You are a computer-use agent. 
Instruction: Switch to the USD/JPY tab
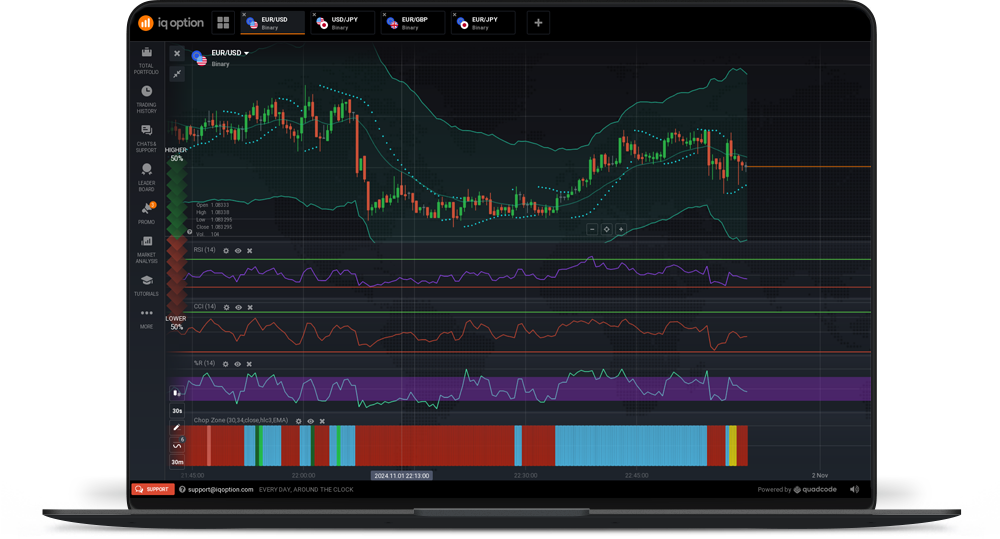tap(342, 22)
